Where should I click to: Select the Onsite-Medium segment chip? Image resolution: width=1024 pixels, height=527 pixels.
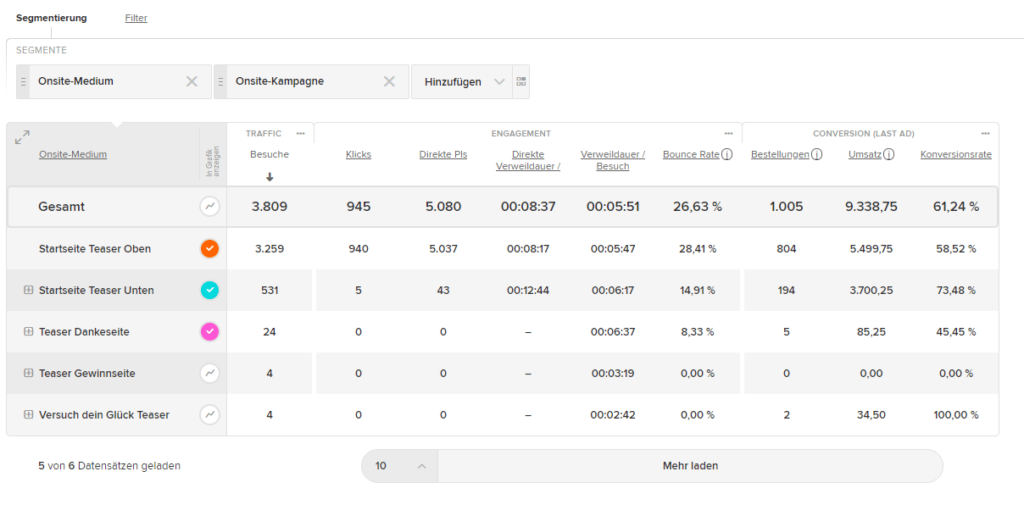114,82
